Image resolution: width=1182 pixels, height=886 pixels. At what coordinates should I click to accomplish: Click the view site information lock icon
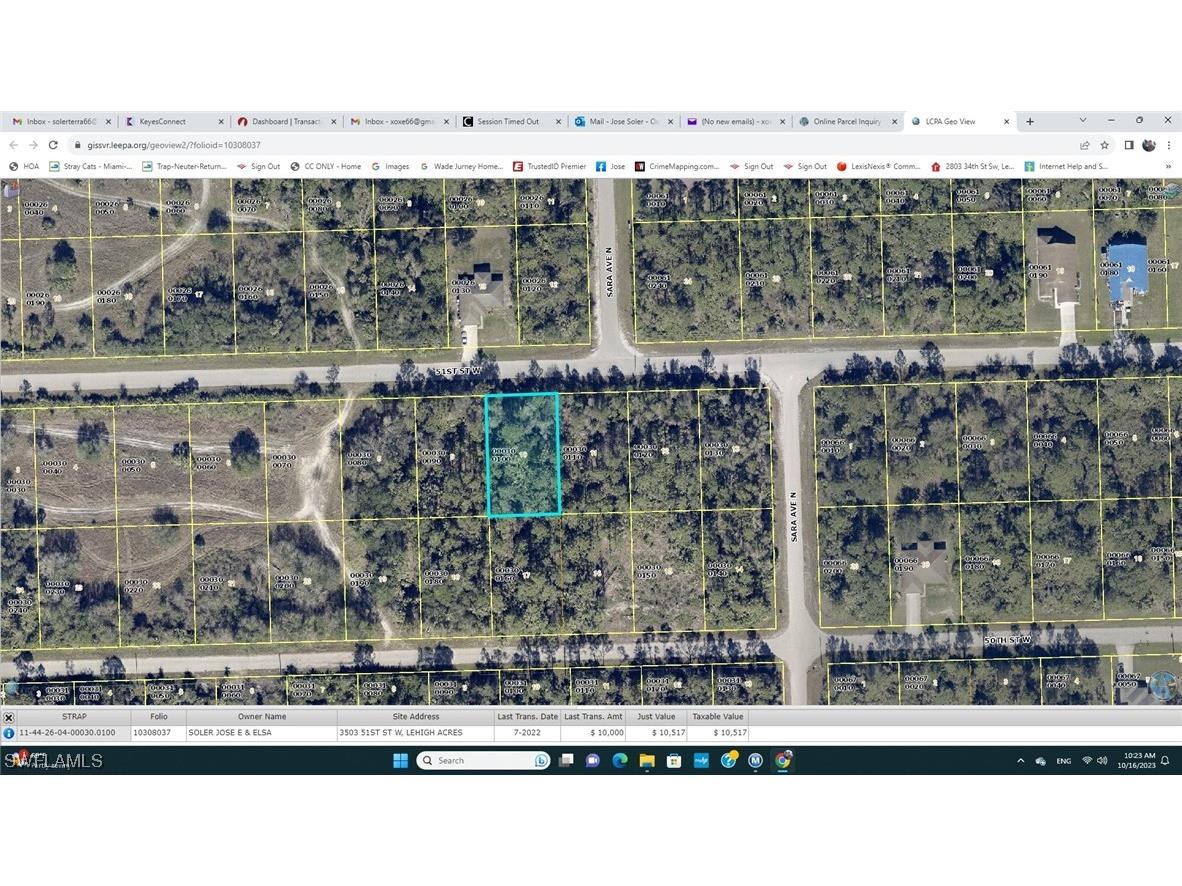click(x=77, y=145)
